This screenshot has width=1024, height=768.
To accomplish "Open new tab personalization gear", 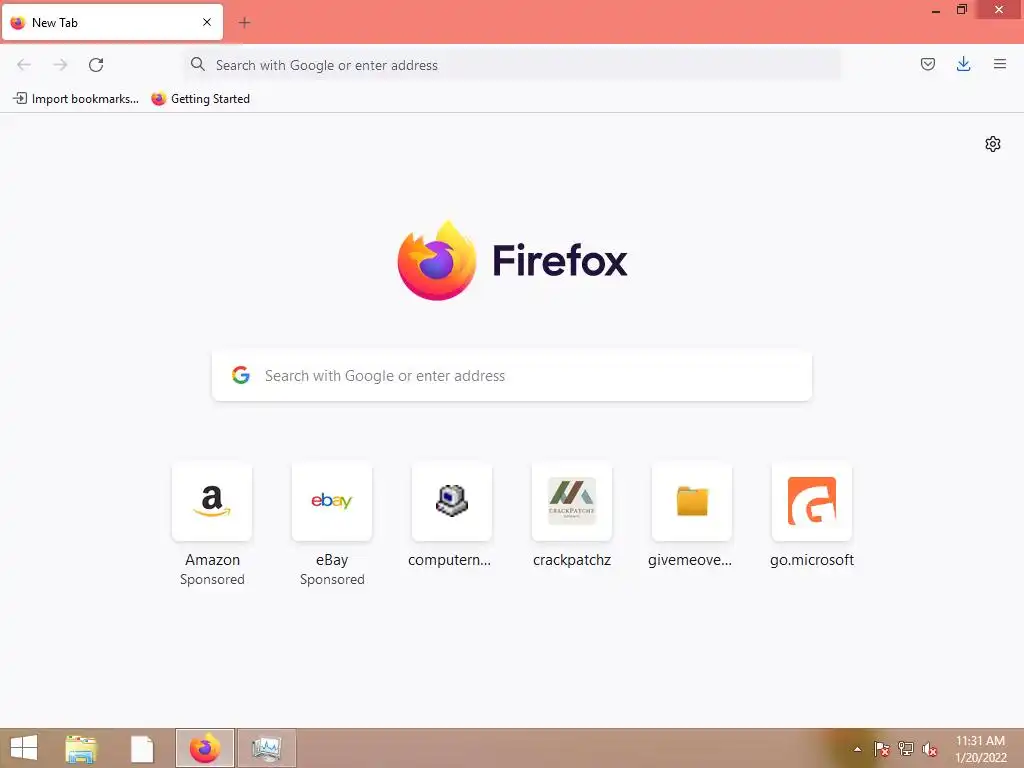I will (993, 144).
